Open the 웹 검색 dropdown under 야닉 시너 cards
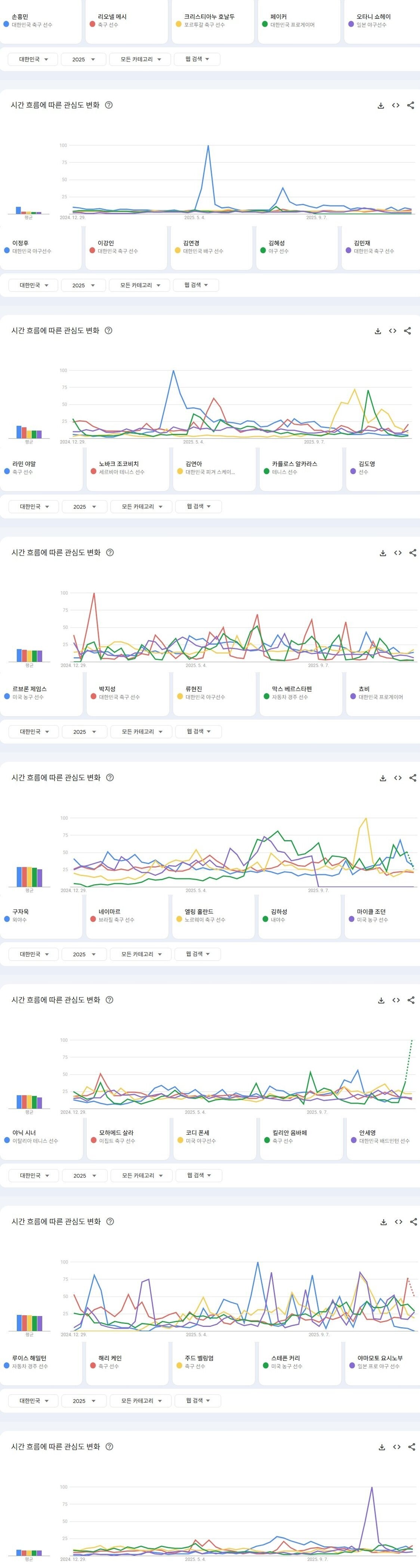The height and width of the screenshot is (1568, 420). tap(198, 1175)
